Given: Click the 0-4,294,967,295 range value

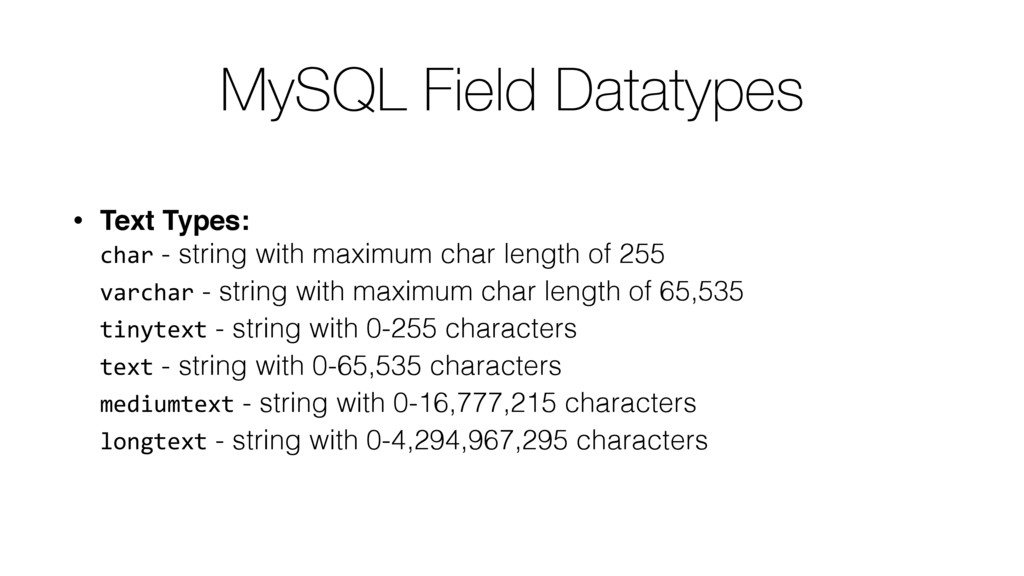Looking at the screenshot, I should [467, 441].
